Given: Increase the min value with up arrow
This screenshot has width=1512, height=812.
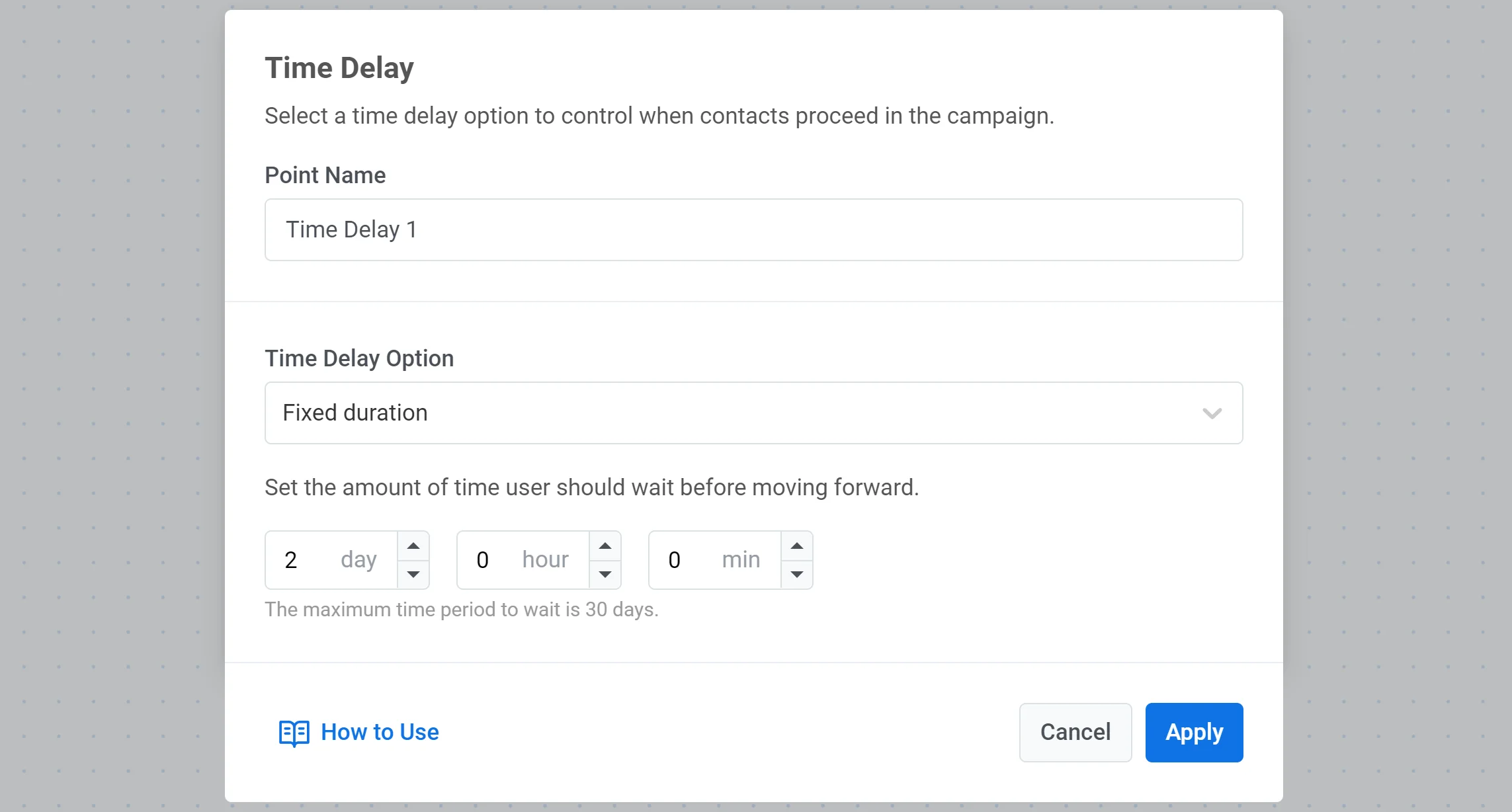Looking at the screenshot, I should (797, 546).
